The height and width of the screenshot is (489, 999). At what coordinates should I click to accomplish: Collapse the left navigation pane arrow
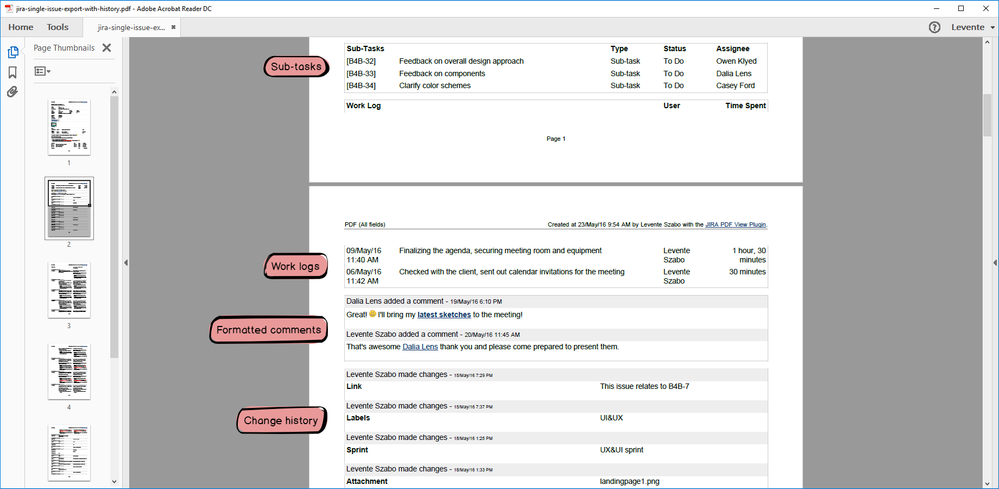[126, 262]
